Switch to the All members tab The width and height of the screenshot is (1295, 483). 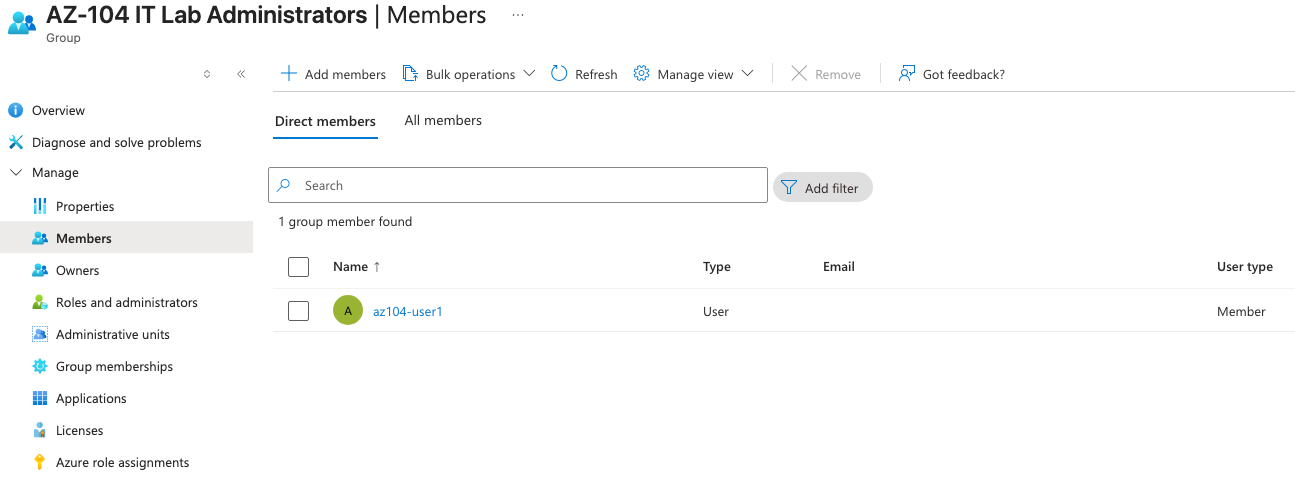click(443, 120)
